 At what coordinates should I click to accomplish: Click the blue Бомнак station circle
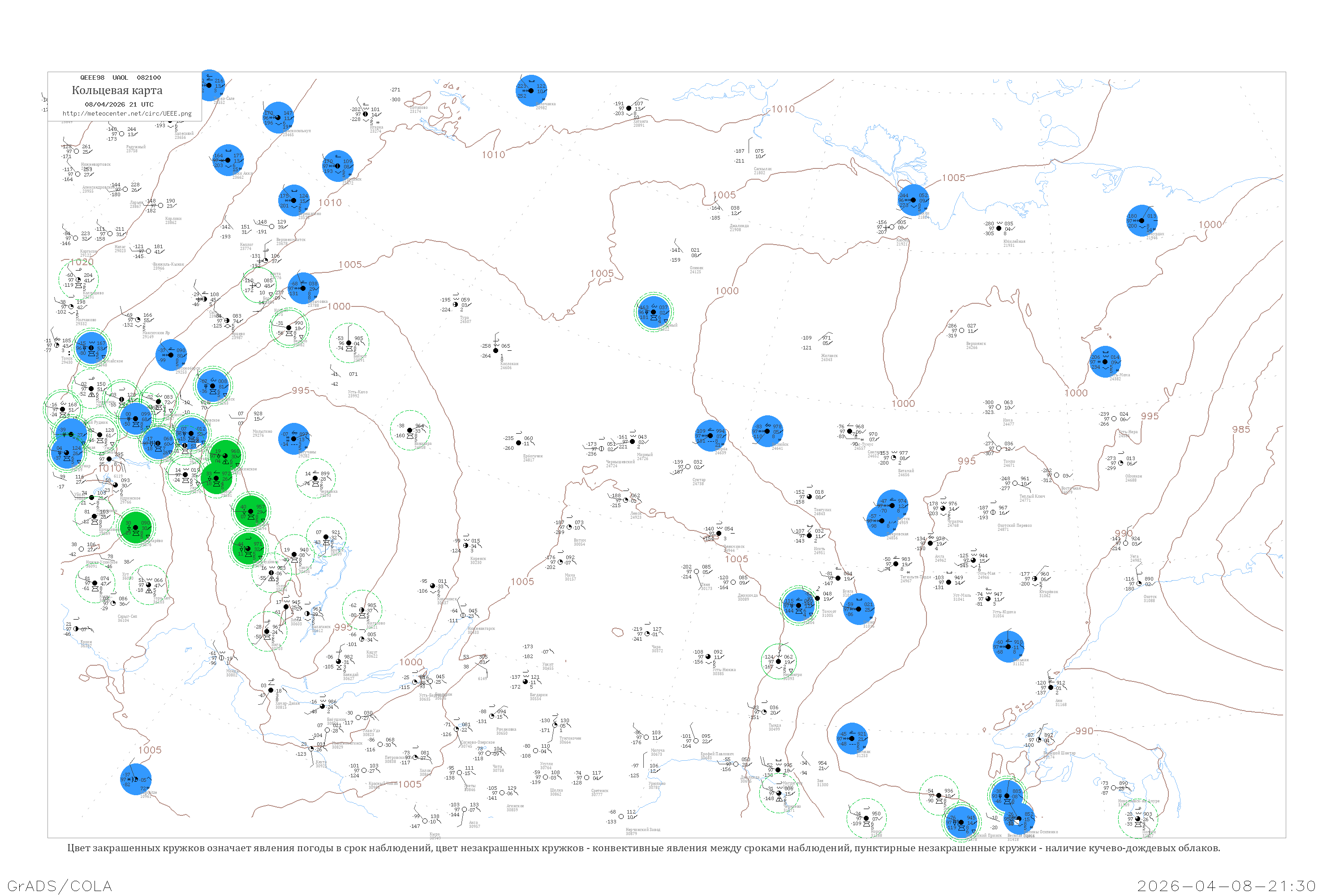pyautogui.click(x=852, y=738)
